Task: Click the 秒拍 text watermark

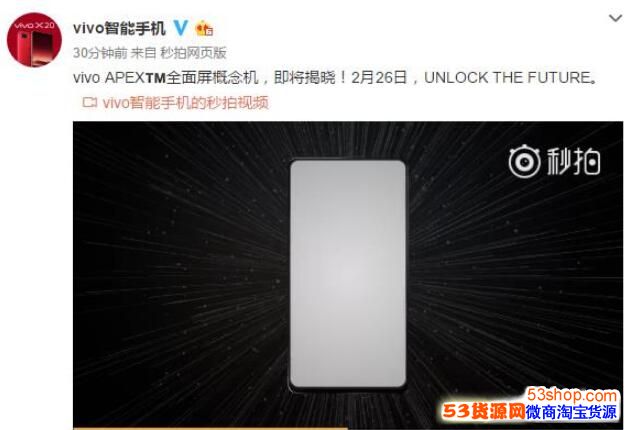Action: click(x=573, y=161)
